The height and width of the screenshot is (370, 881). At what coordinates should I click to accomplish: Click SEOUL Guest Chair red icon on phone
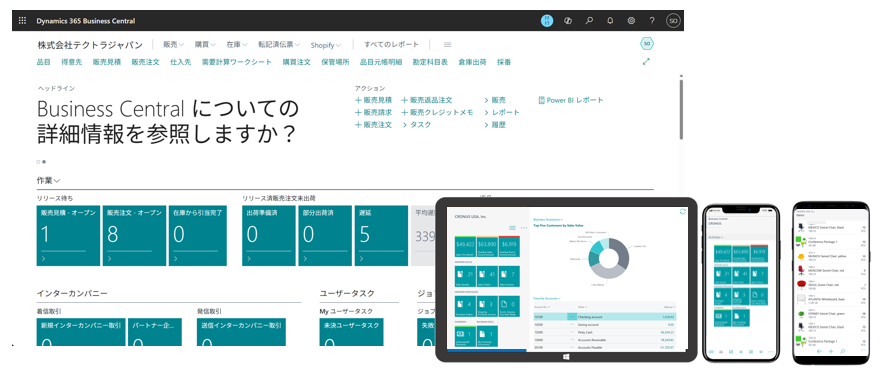point(801,285)
